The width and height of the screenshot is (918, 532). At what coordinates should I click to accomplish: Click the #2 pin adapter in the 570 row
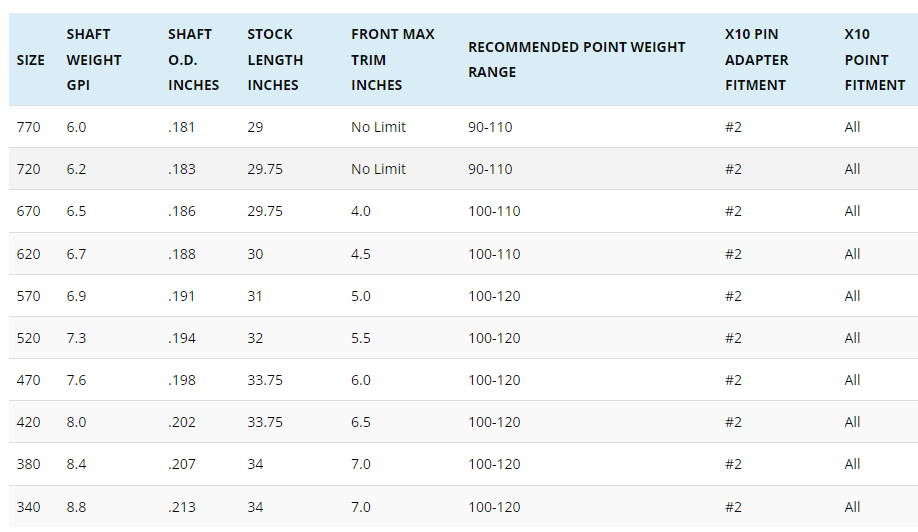click(733, 296)
